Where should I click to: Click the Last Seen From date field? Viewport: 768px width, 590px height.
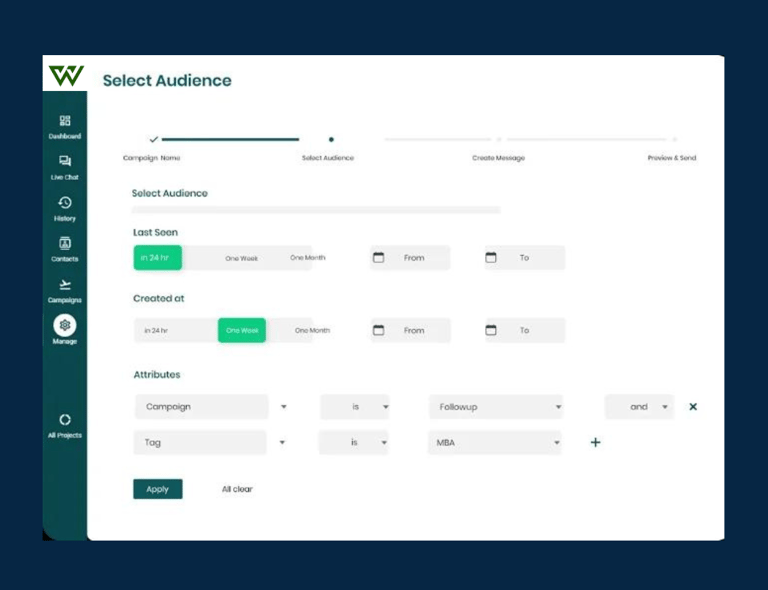click(410, 258)
